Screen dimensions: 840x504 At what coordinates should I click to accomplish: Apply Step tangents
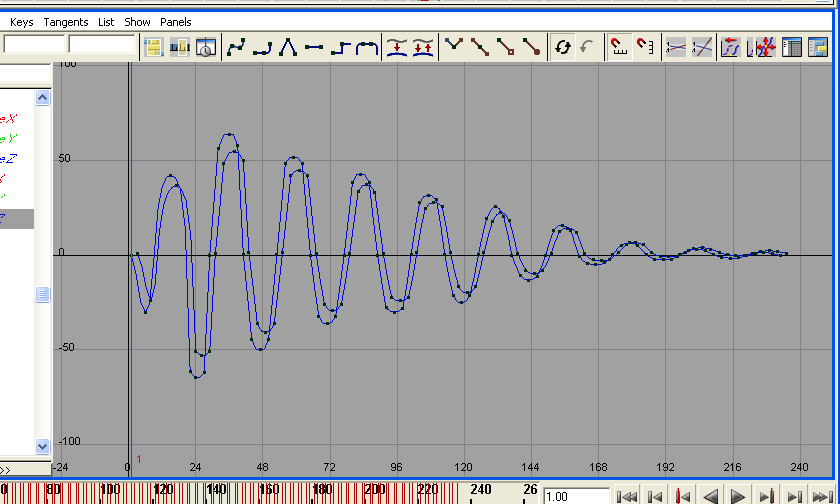(340, 47)
